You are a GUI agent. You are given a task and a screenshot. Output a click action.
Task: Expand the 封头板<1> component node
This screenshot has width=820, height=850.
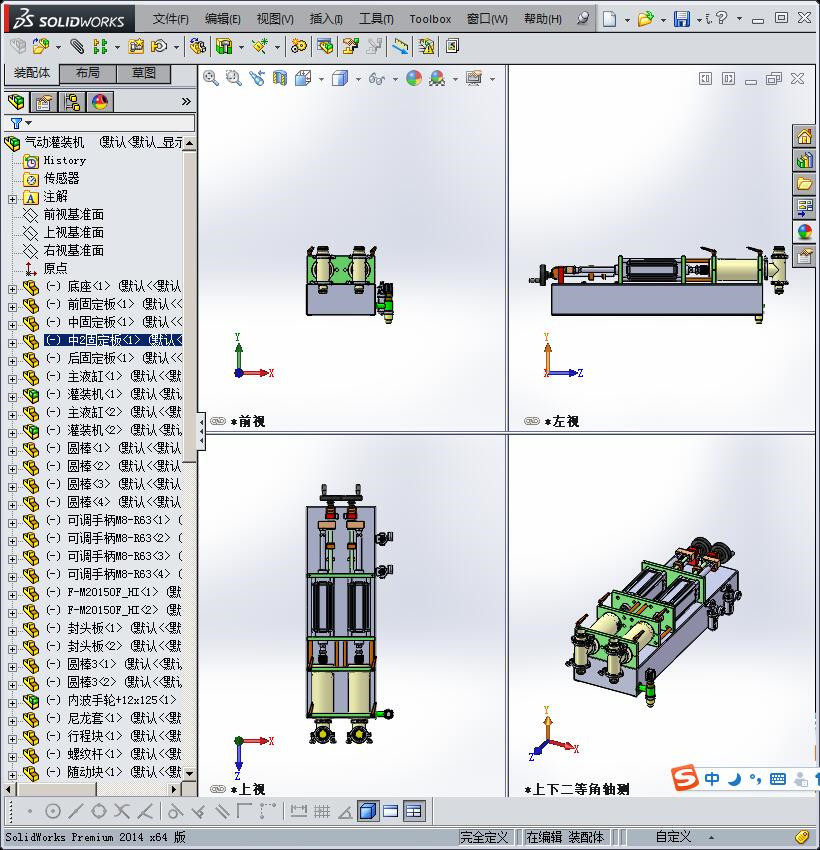[12, 632]
